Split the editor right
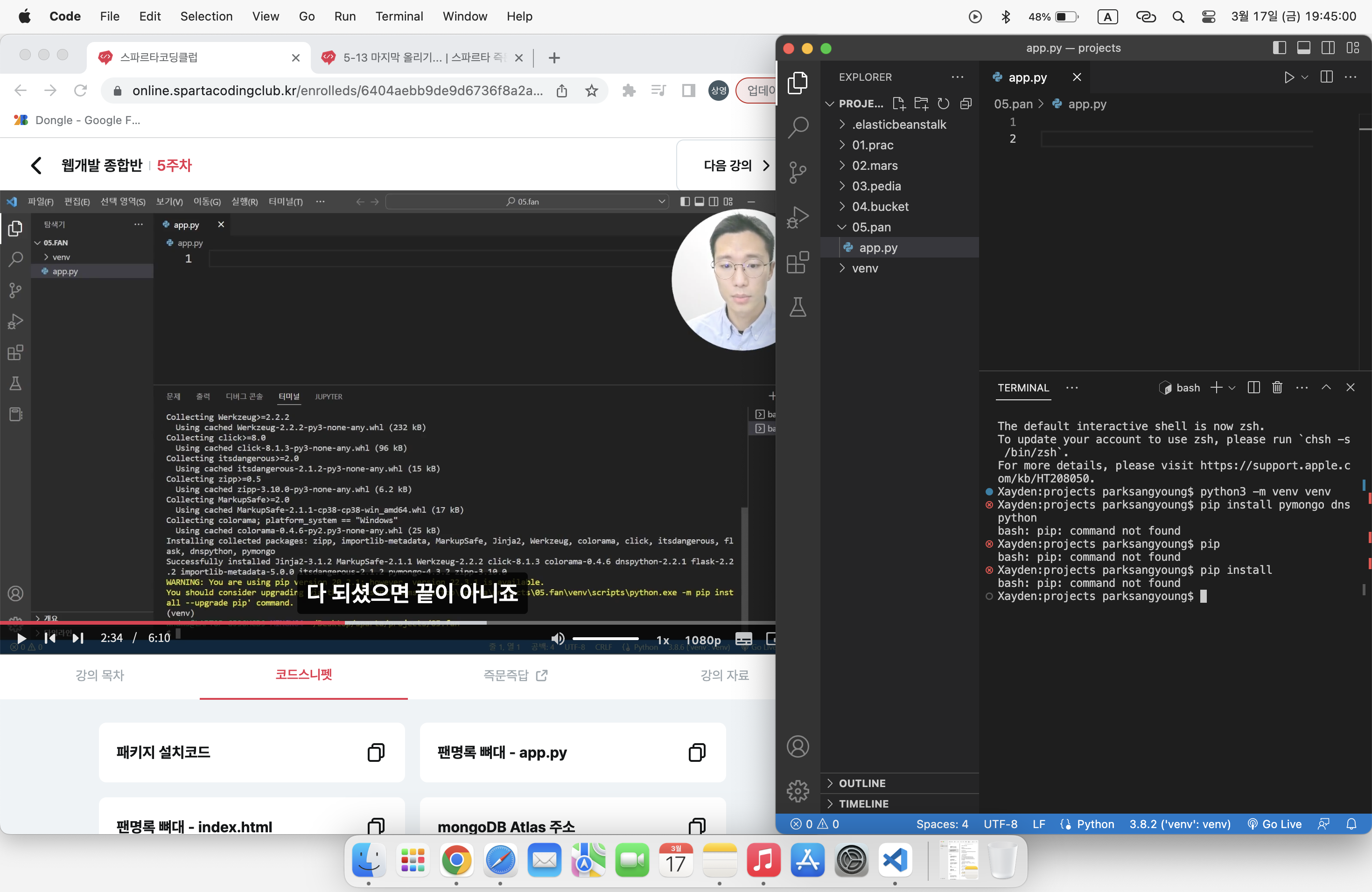This screenshot has width=1372, height=892. coord(1326,77)
